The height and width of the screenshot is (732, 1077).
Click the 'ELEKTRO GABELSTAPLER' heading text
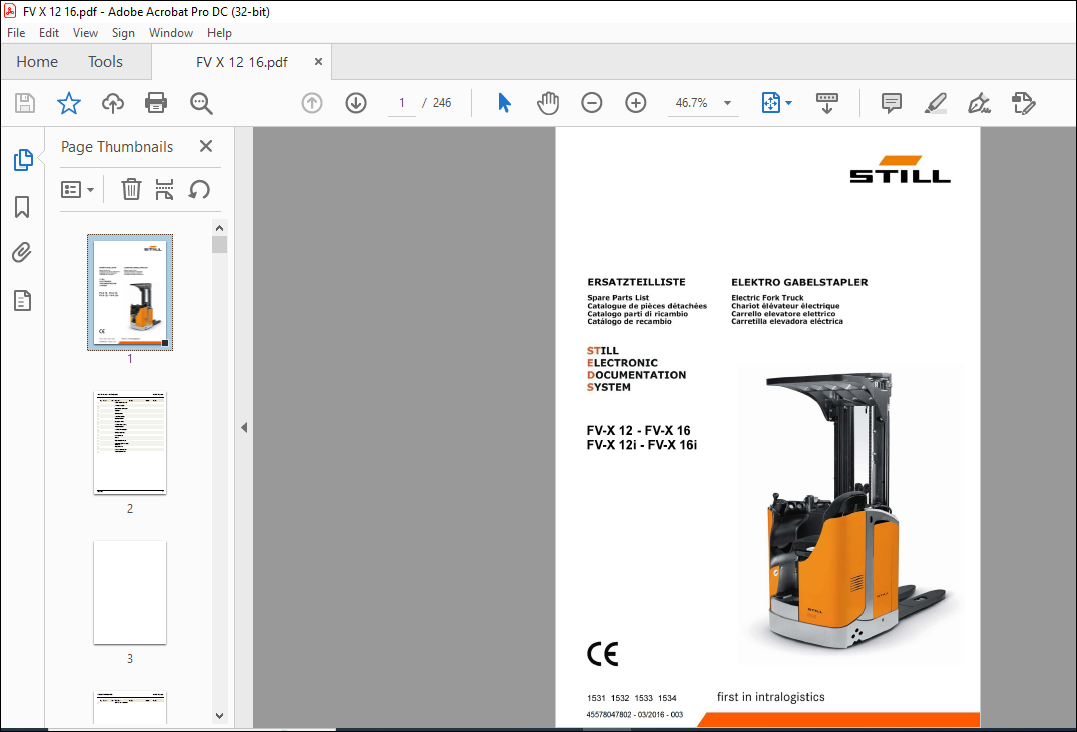point(800,282)
